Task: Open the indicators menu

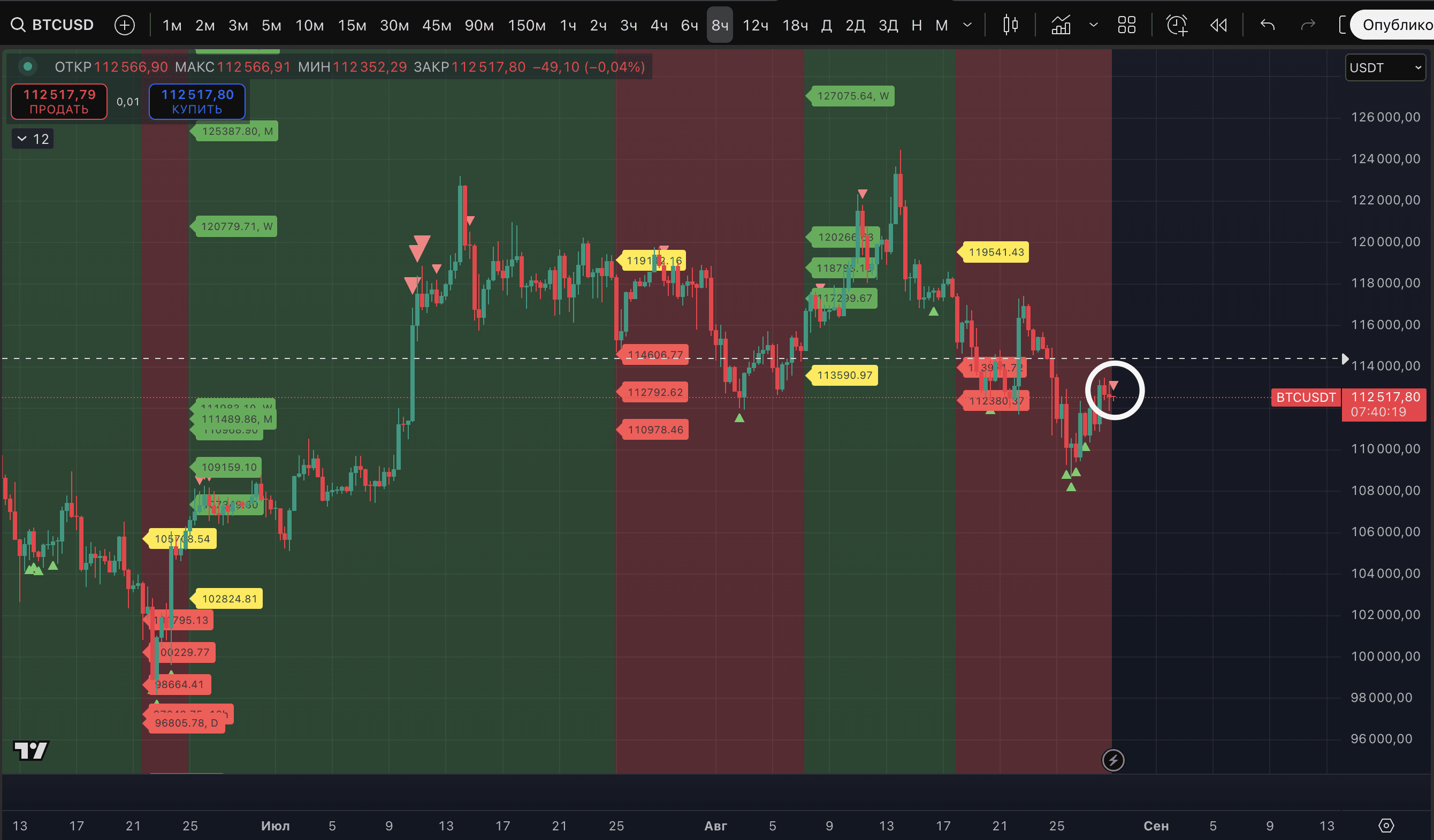Action: tap(1061, 25)
